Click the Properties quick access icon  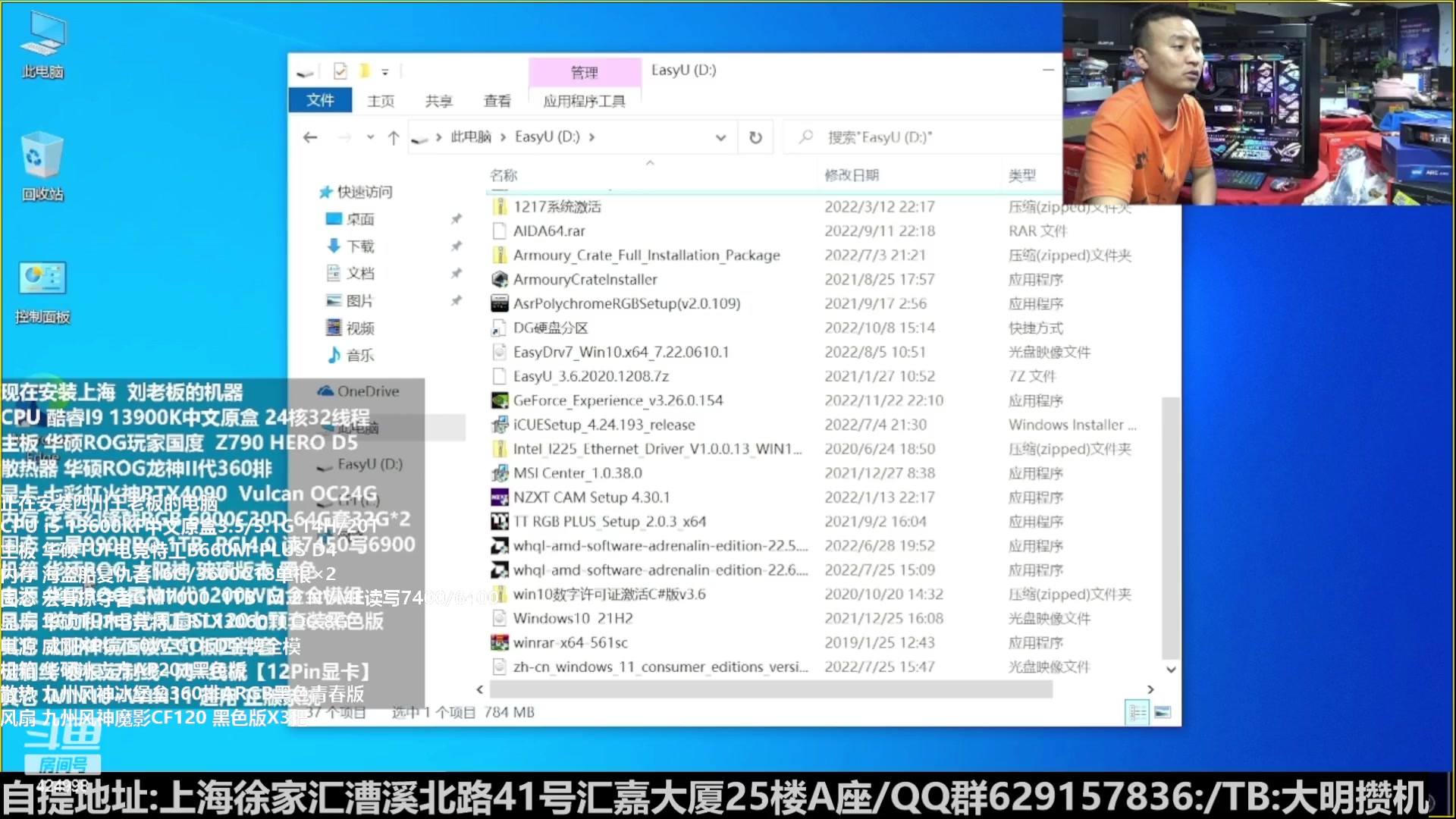click(x=340, y=71)
